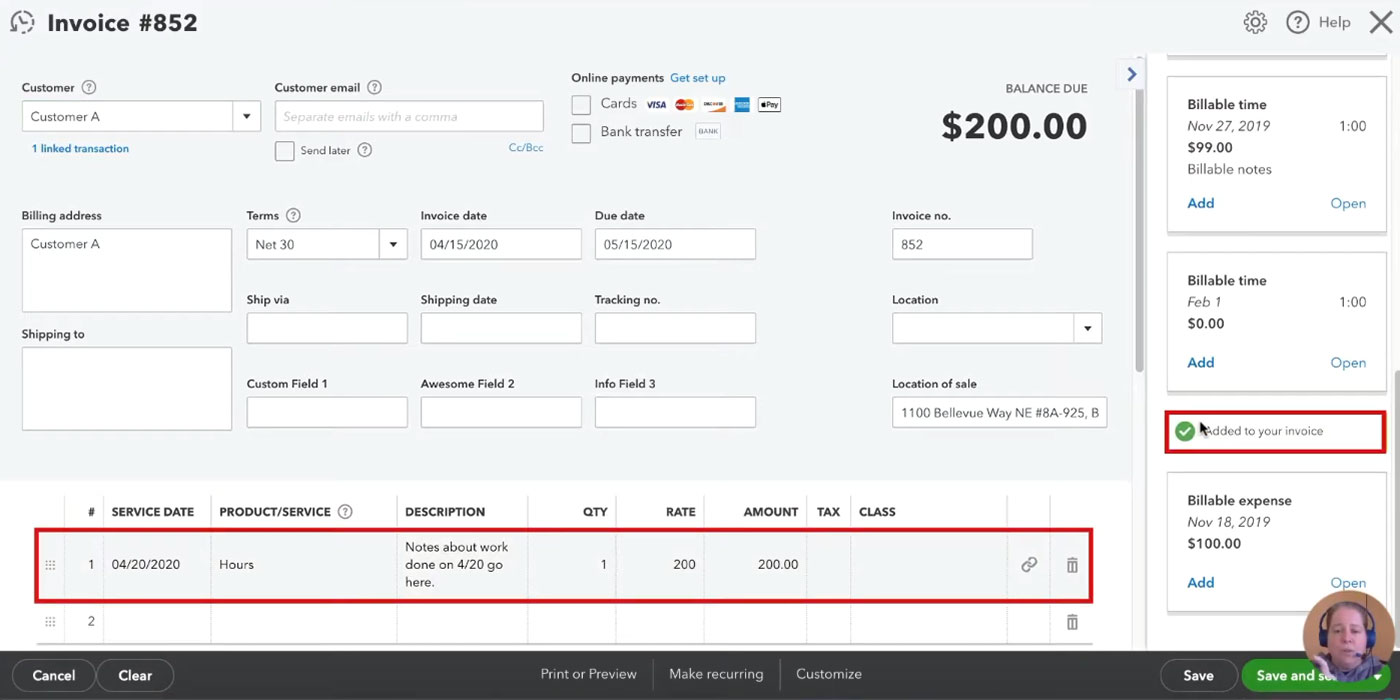Click the Location of sale field
The image size is (1400, 700).
999,412
